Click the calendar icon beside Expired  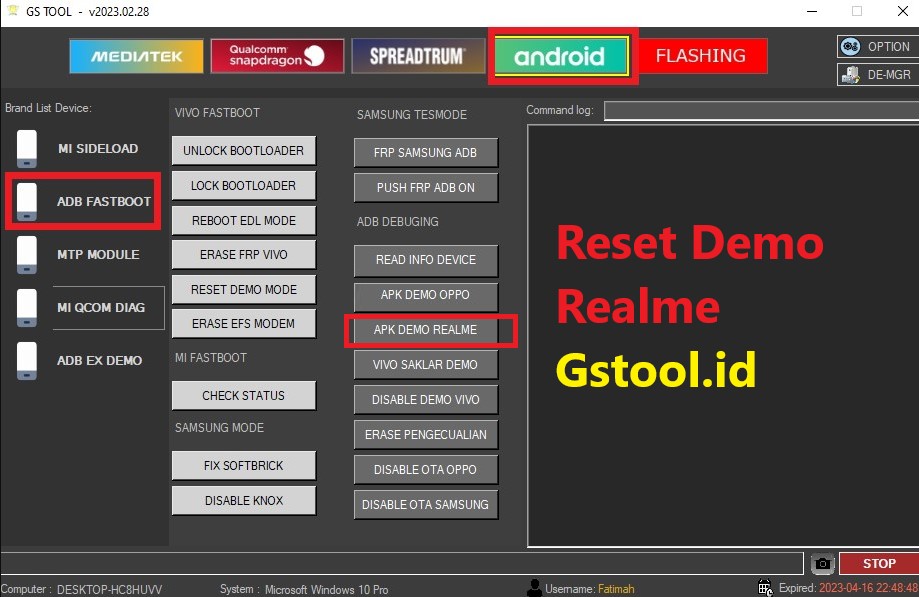point(765,587)
